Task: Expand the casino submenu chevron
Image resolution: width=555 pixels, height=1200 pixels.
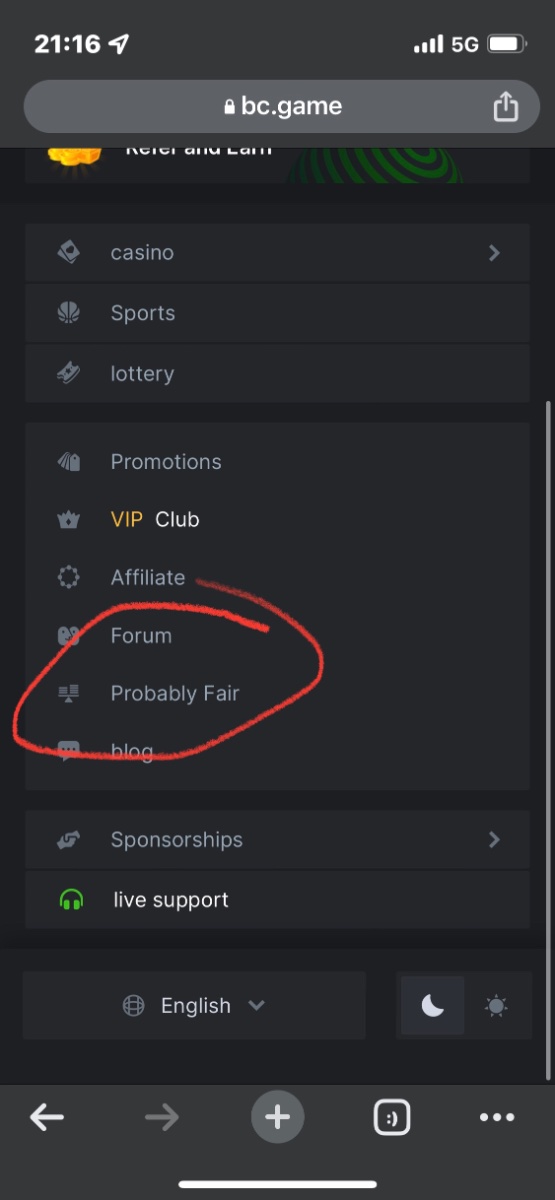Action: (494, 253)
